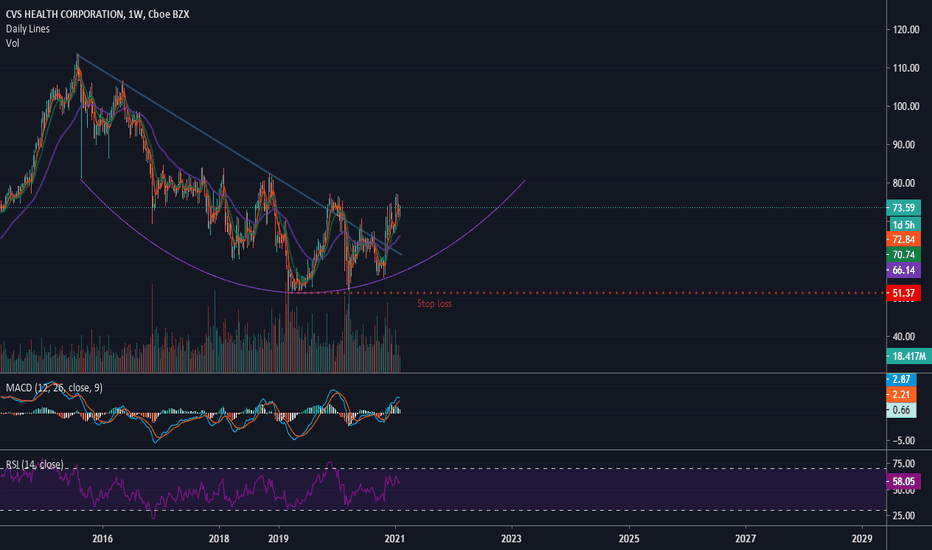Click the 2019 label on time axis
The image size is (932, 550).
click(x=278, y=539)
